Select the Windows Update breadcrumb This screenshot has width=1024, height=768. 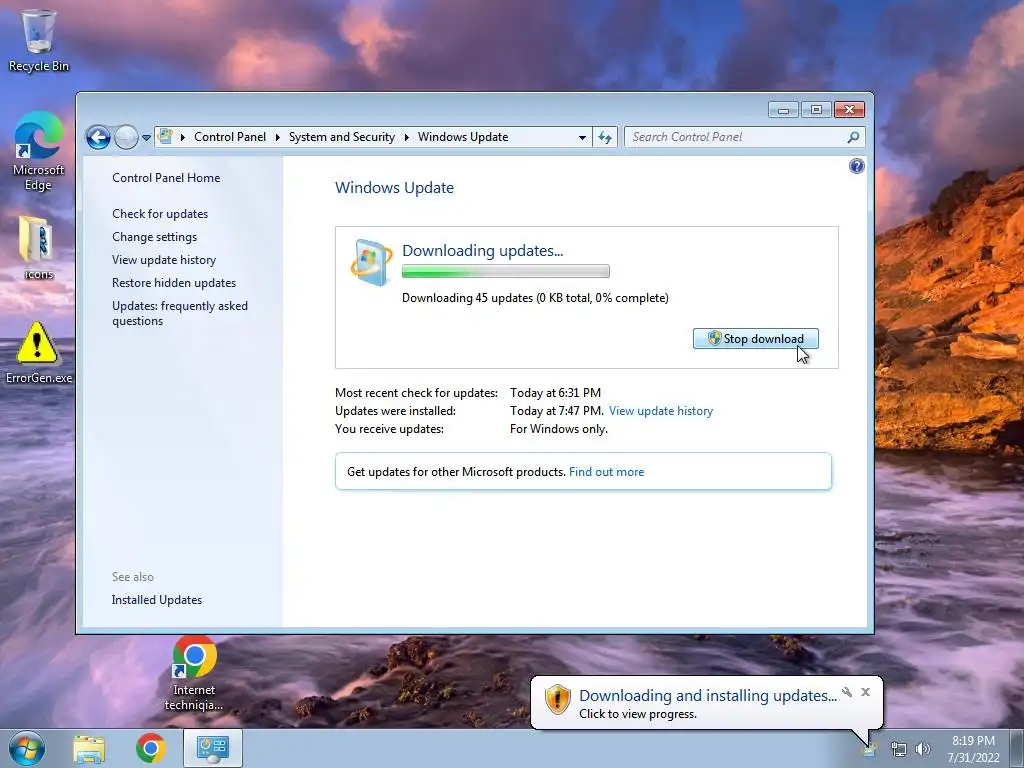pos(463,137)
